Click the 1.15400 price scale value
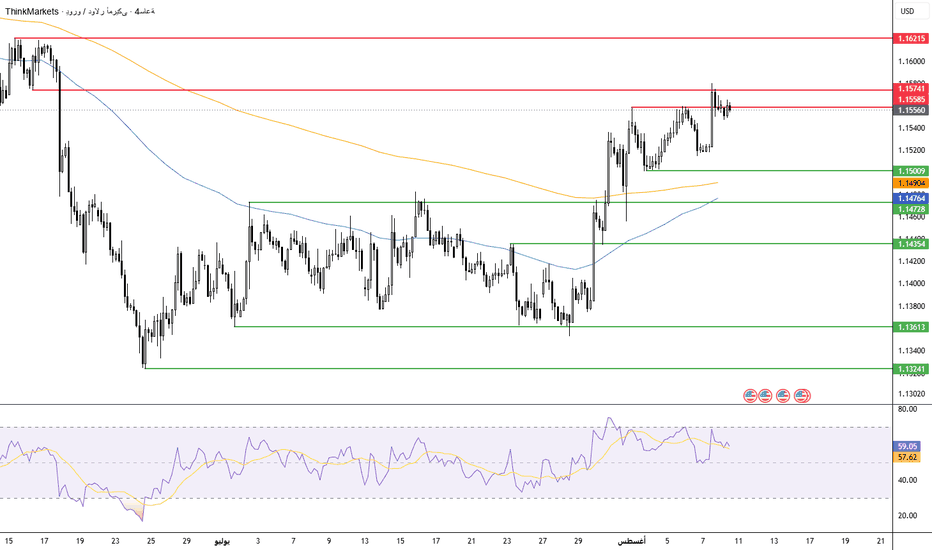The width and height of the screenshot is (932, 550). (x=912, y=128)
